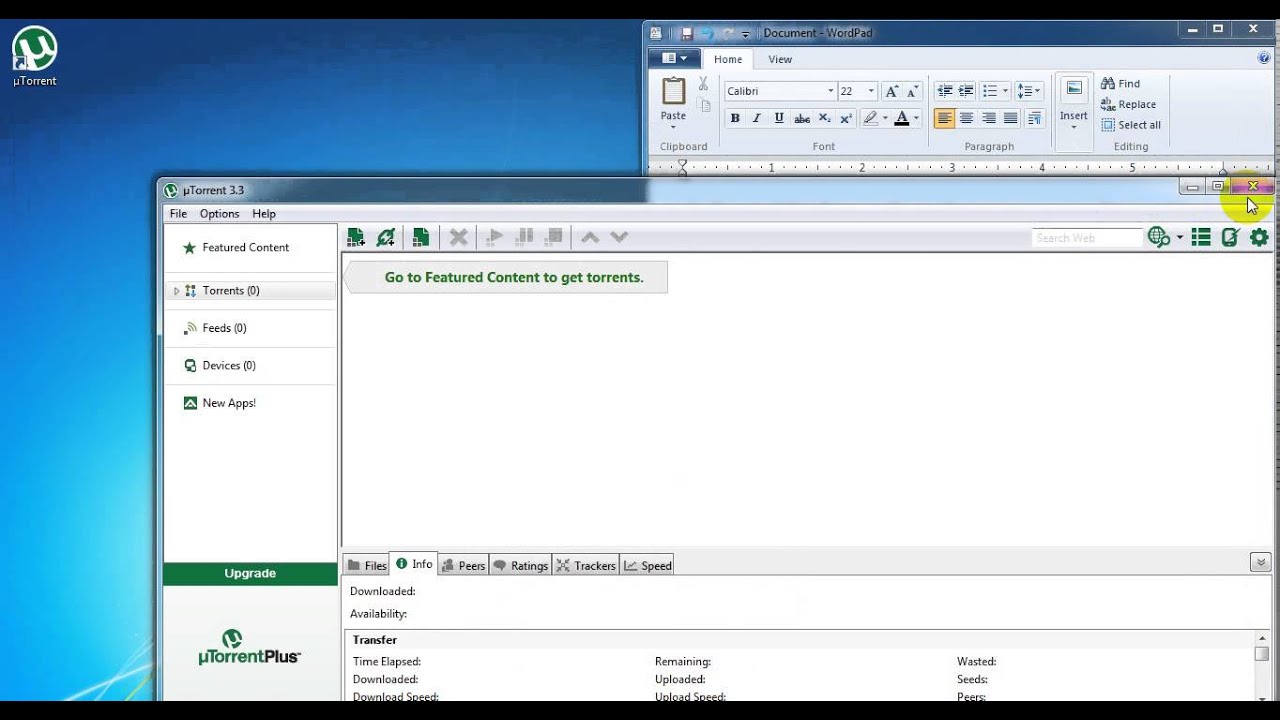Click the Pause torrent icon
The image size is (1280, 720).
524,237
